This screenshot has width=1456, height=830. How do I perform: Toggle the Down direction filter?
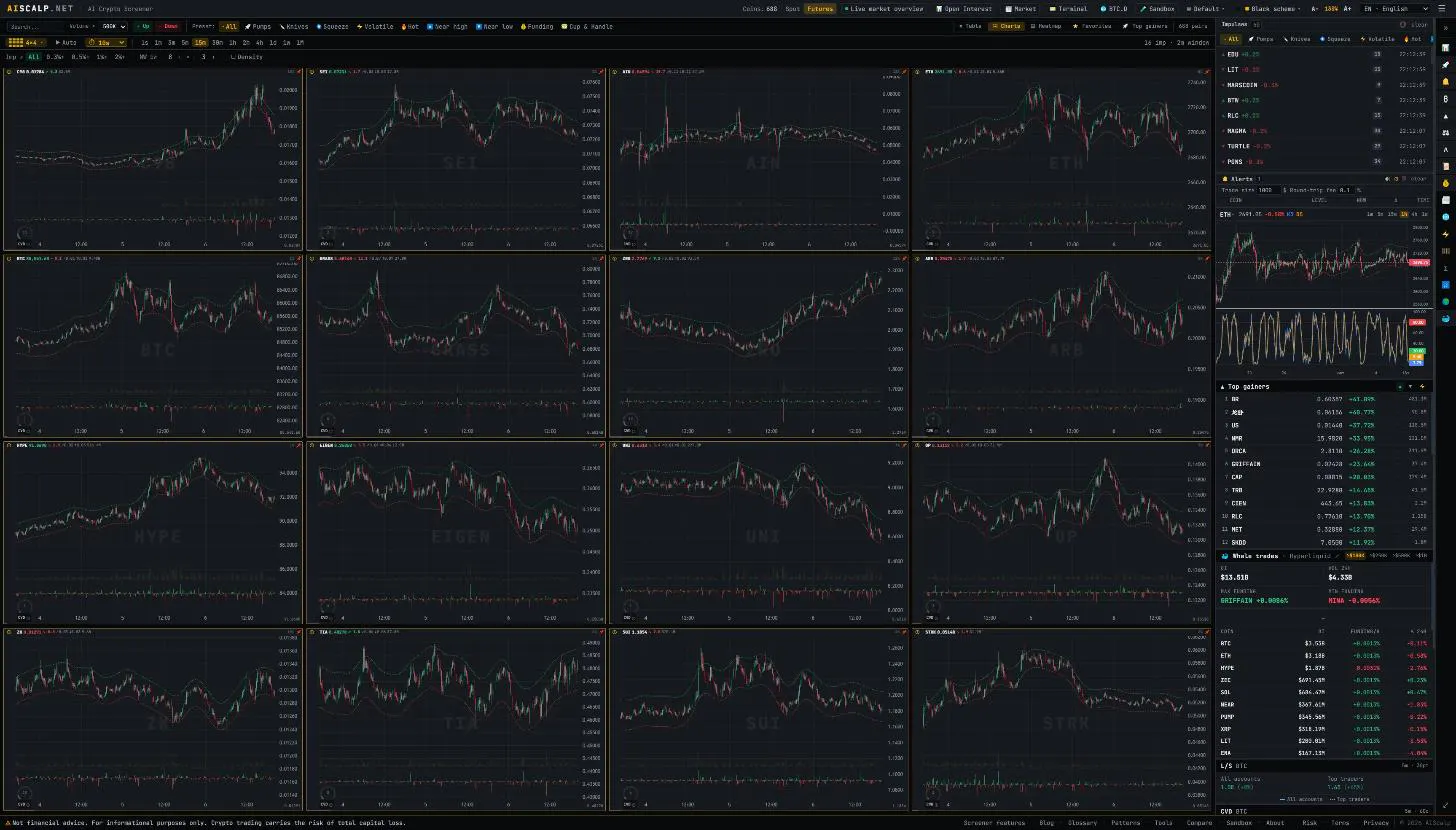tap(168, 26)
